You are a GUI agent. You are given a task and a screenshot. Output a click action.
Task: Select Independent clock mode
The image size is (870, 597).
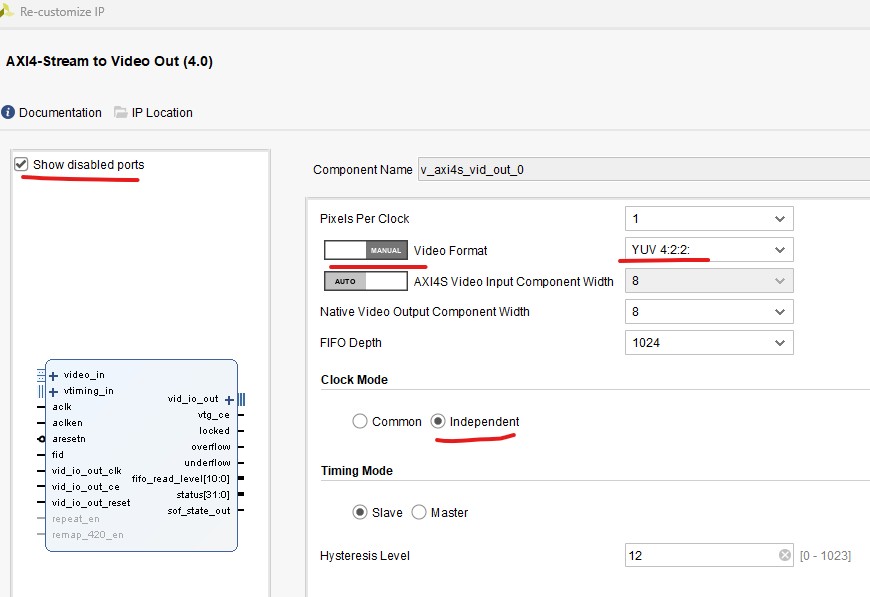[x=438, y=422]
